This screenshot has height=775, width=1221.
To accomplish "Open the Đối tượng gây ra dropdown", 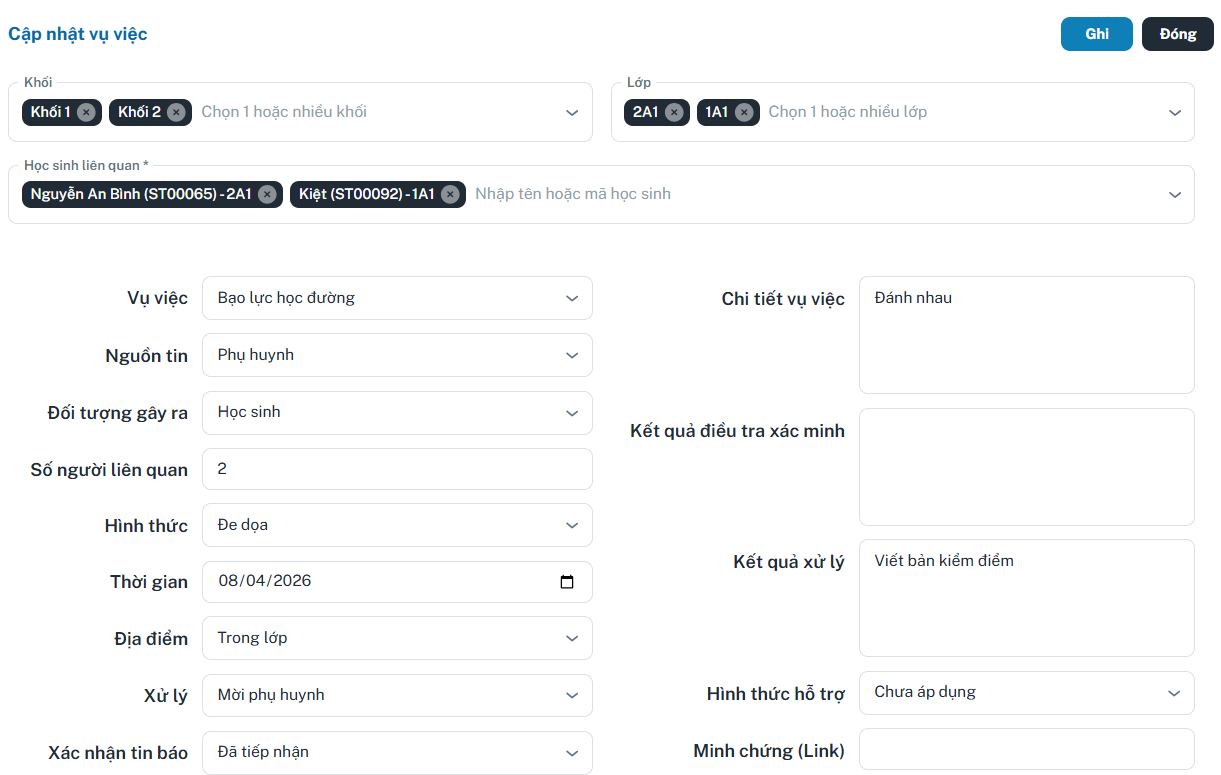I will [397, 412].
